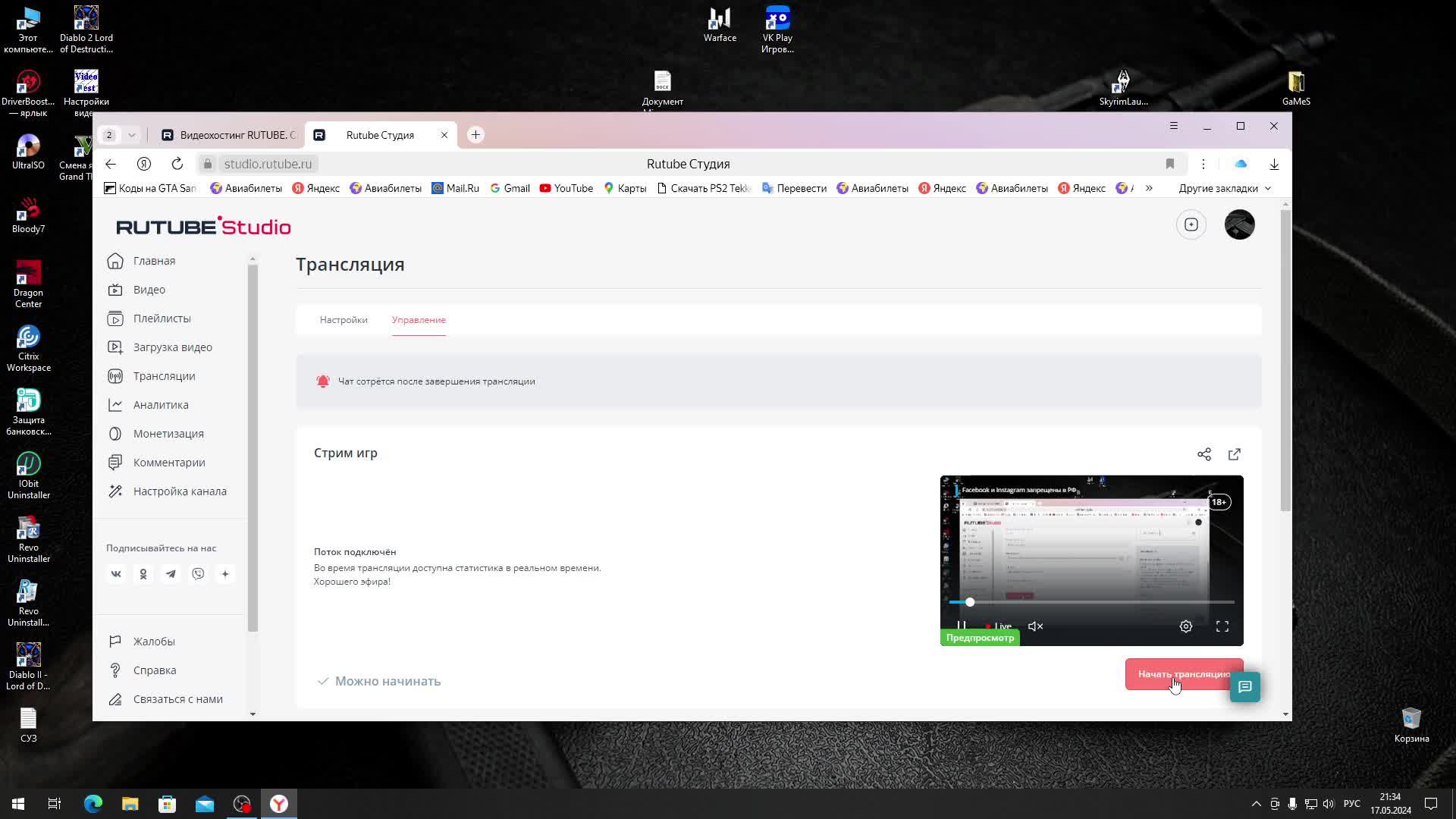The height and width of the screenshot is (819, 1456).
Task: Click the Начать трансляцию button
Action: (x=1184, y=674)
